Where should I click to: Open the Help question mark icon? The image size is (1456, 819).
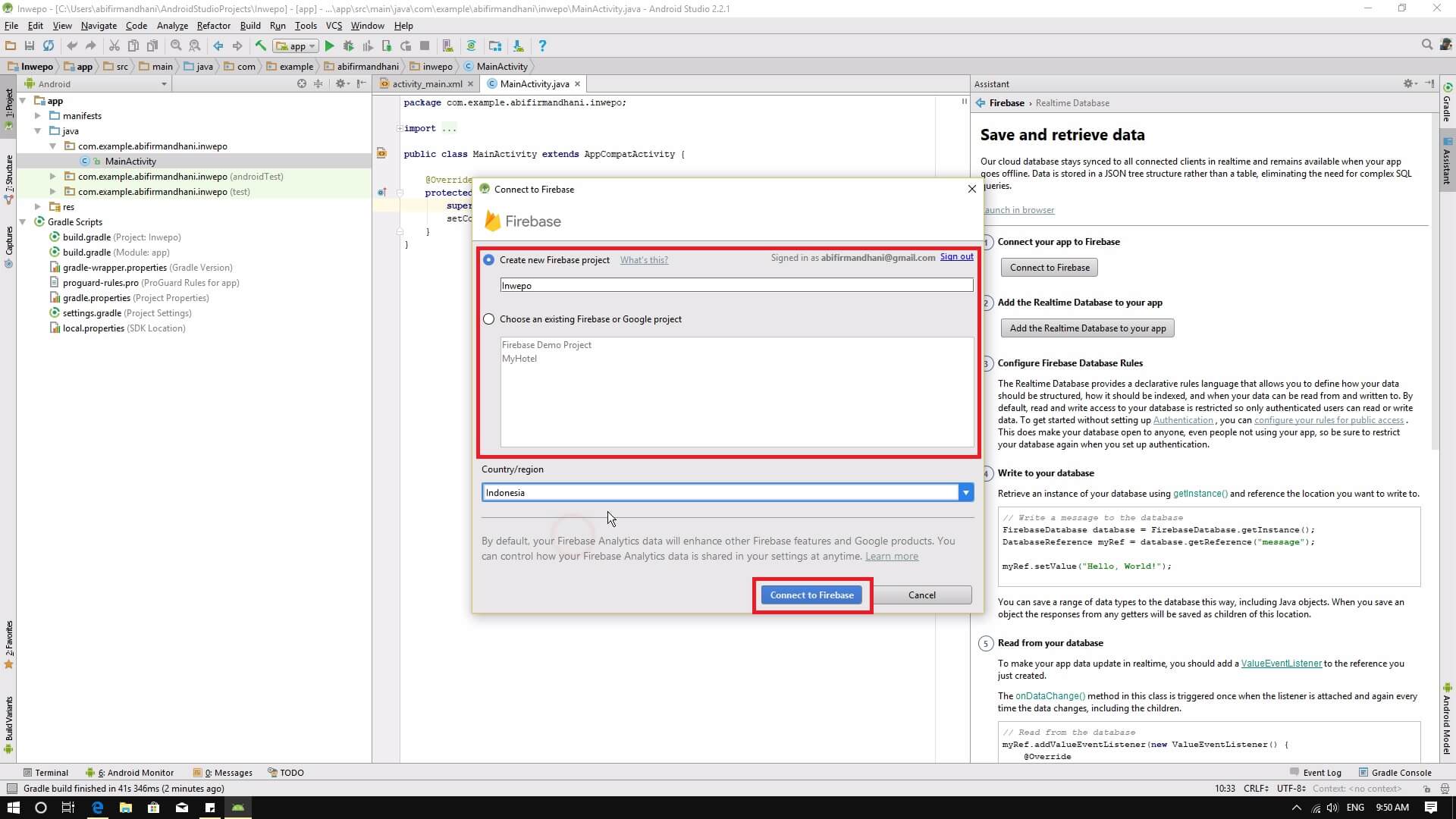tap(541, 46)
